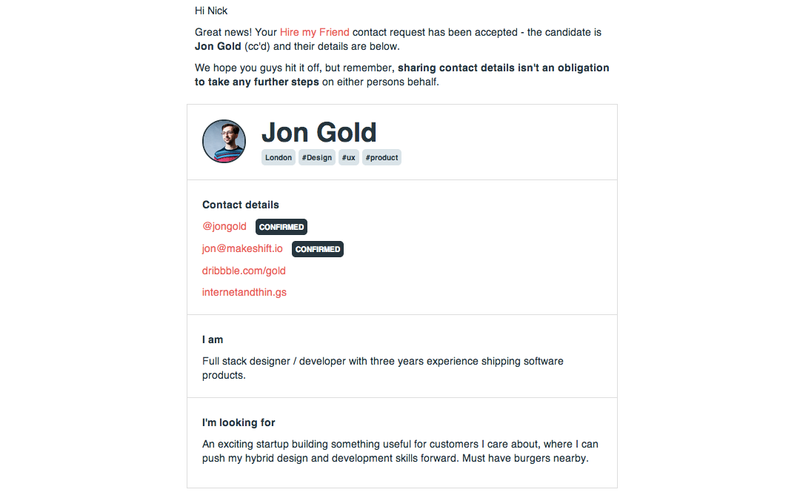Image resolution: width=800 pixels, height=493 pixels.
Task: Click the I am section heading
Action: point(212,339)
